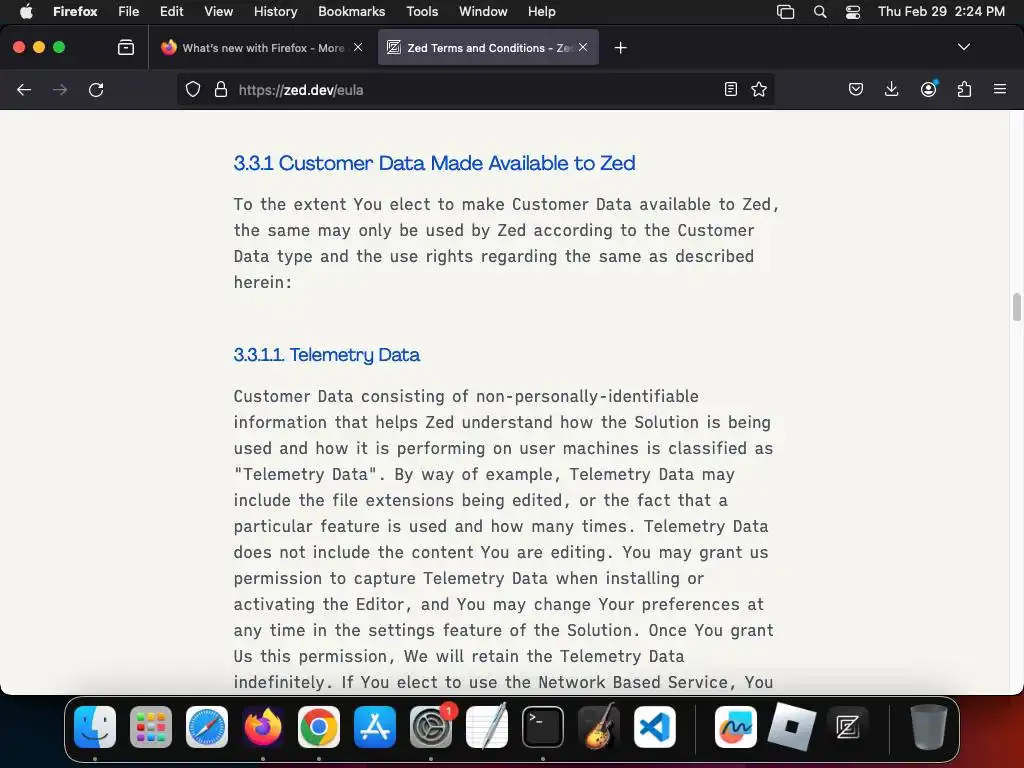1024x768 pixels.
Task: Click the page vertical scrollbar thumb
Action: (x=1016, y=307)
